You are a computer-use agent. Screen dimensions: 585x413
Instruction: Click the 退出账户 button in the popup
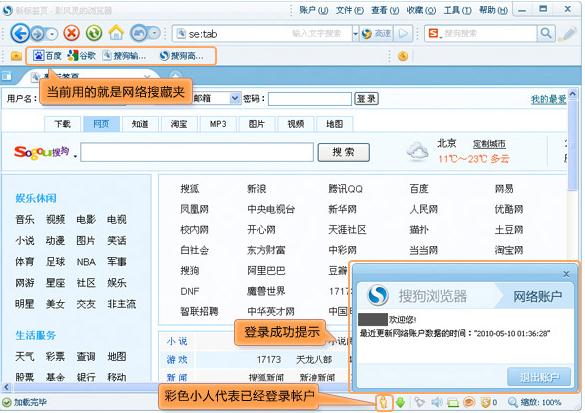[539, 377]
